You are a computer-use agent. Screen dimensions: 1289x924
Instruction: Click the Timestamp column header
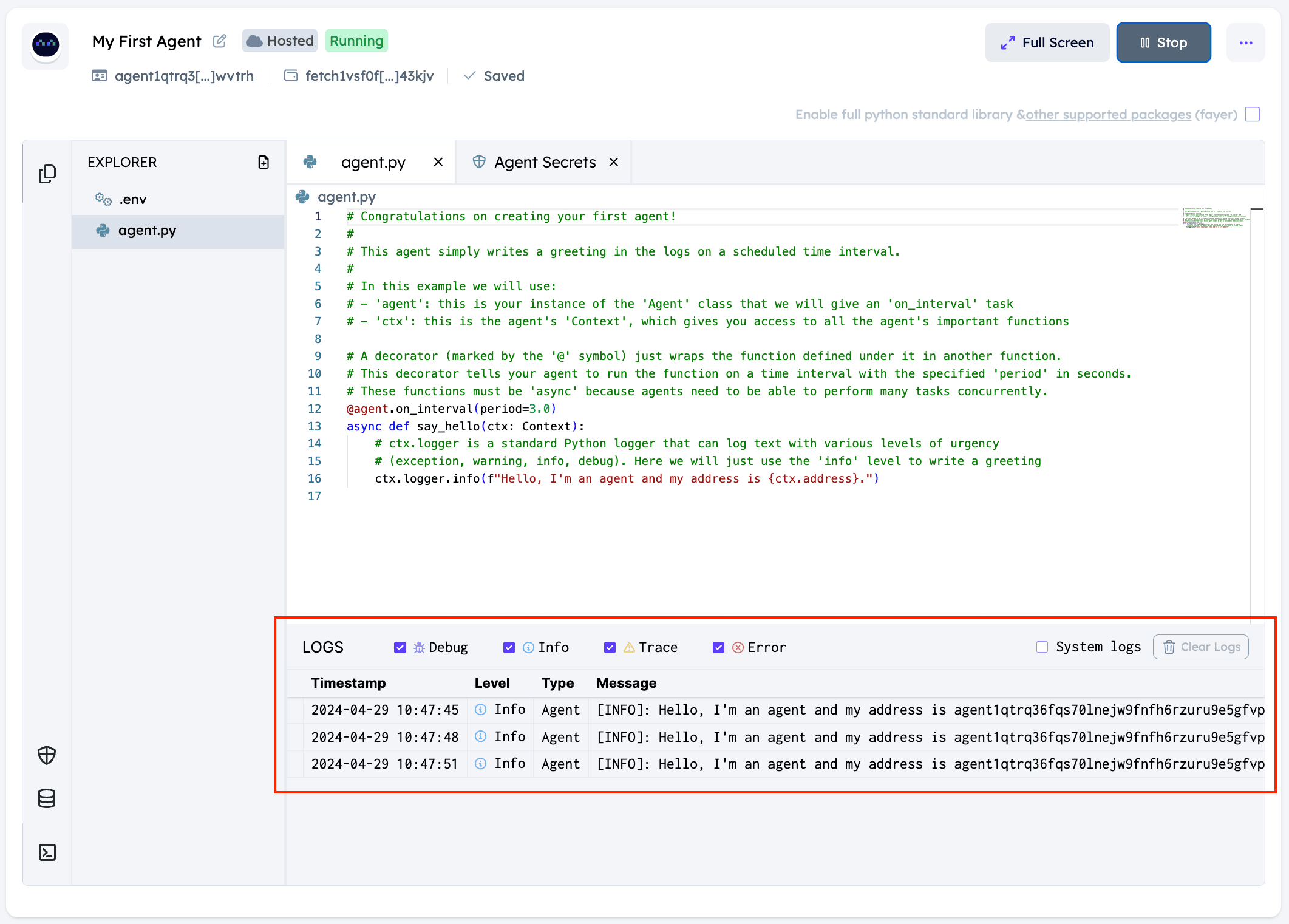tap(348, 683)
